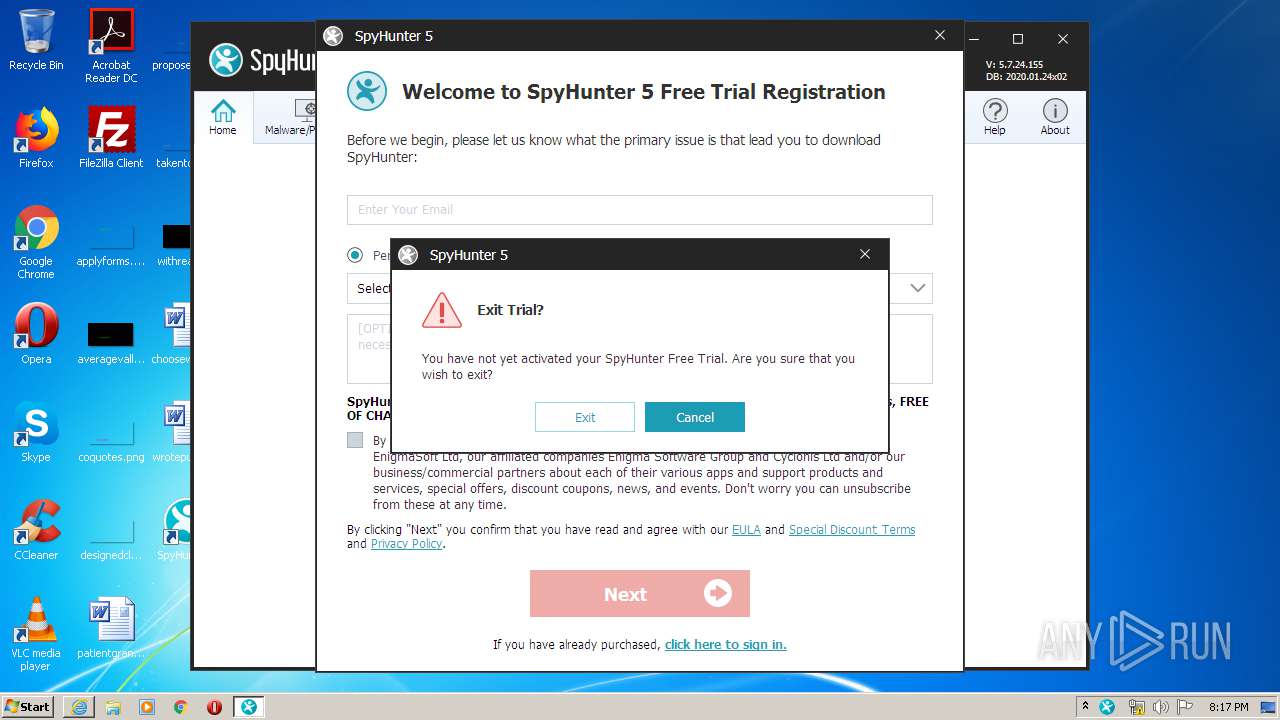1280x720 pixels.
Task: Launch Firefox from the desktop
Action: coord(36,138)
